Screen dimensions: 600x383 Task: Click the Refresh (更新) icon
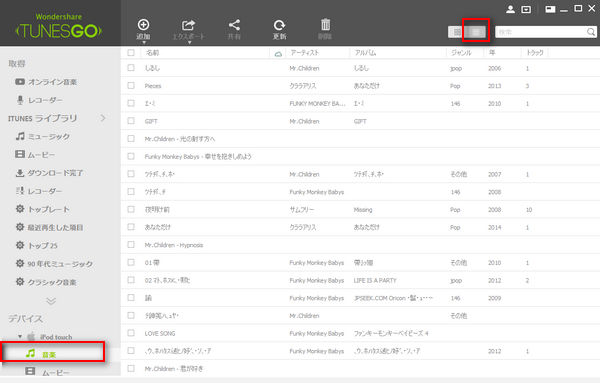tap(279, 25)
